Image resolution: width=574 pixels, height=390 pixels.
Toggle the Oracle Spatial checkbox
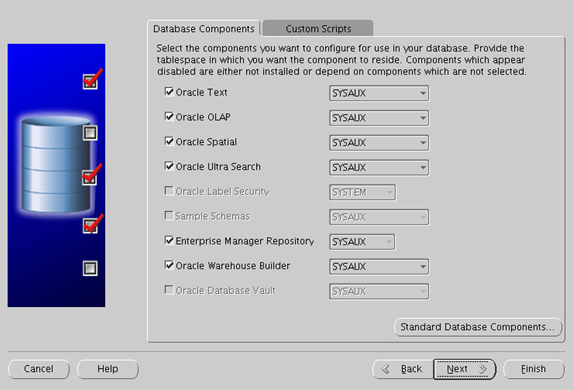(x=169, y=141)
